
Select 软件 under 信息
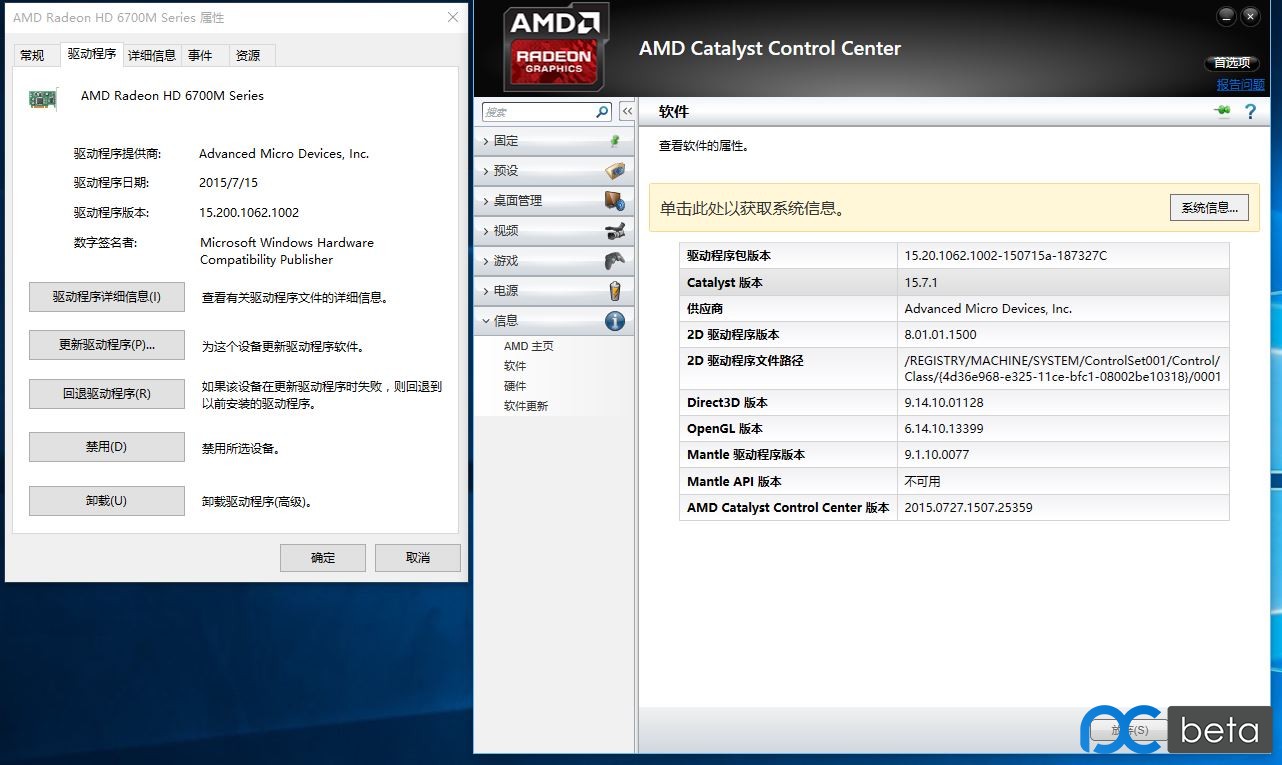coord(515,366)
